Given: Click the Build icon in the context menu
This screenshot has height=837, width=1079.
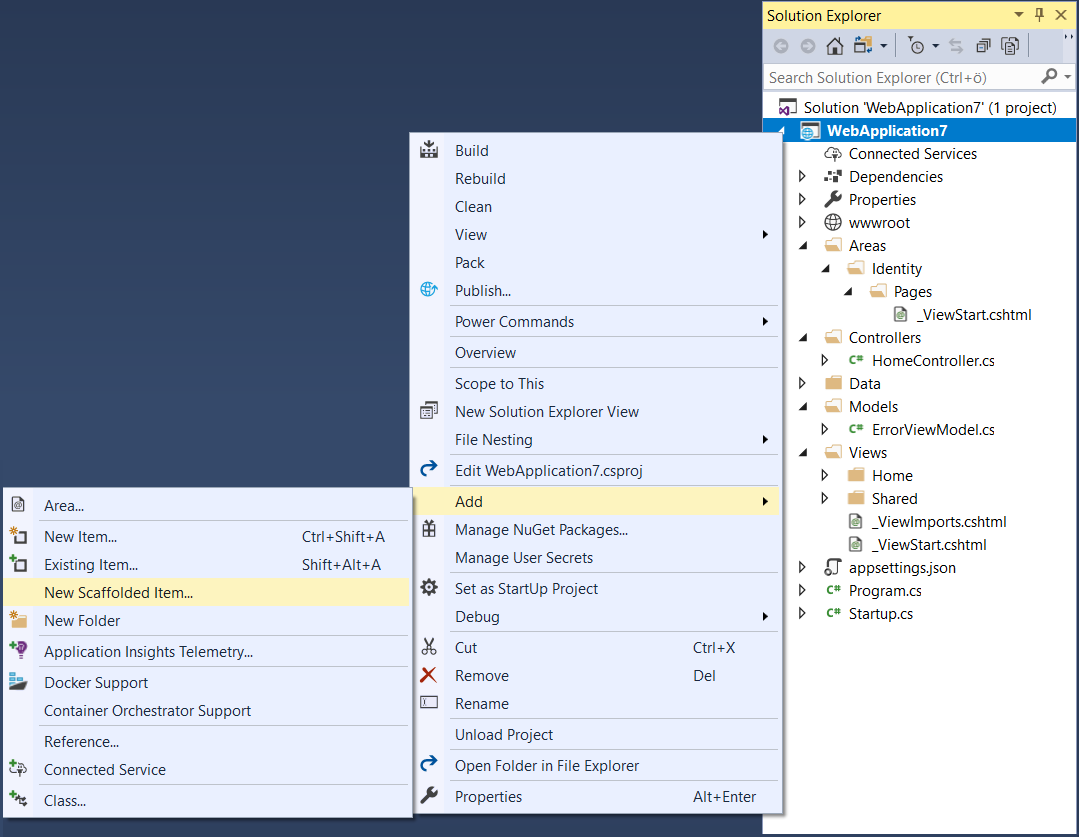Looking at the screenshot, I should (429, 149).
